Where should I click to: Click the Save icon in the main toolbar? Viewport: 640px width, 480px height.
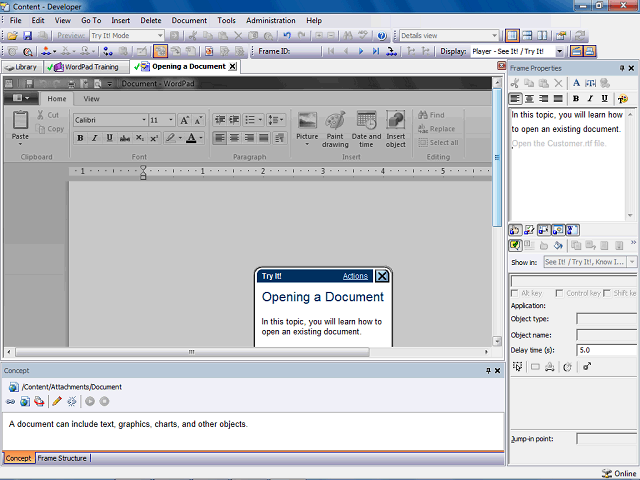pos(27,36)
